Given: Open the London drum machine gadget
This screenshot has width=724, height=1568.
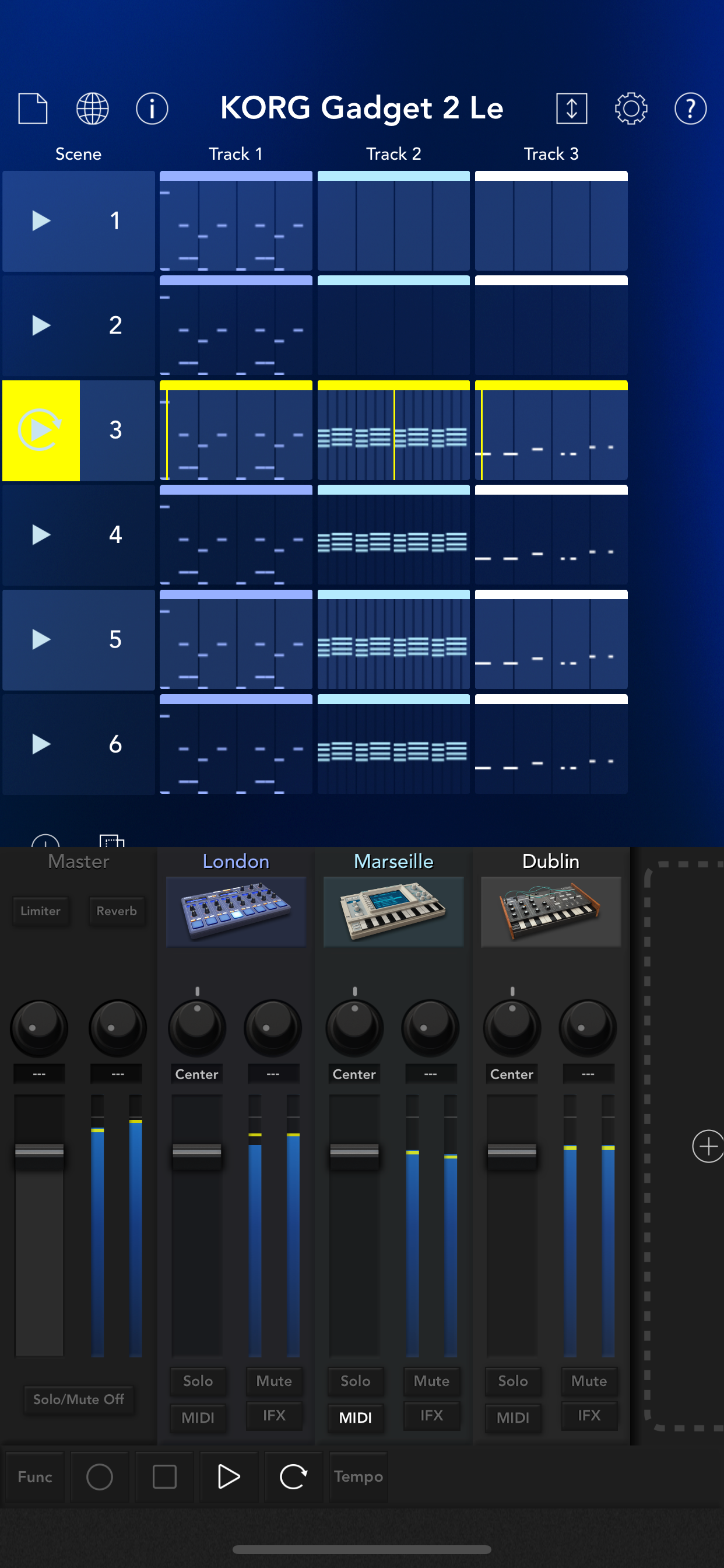Looking at the screenshot, I should tap(236, 911).
